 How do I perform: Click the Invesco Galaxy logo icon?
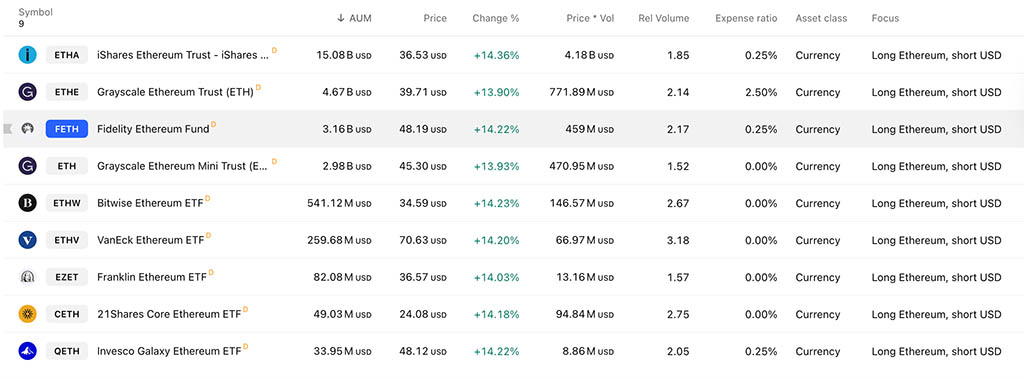pyautogui.click(x=27, y=351)
